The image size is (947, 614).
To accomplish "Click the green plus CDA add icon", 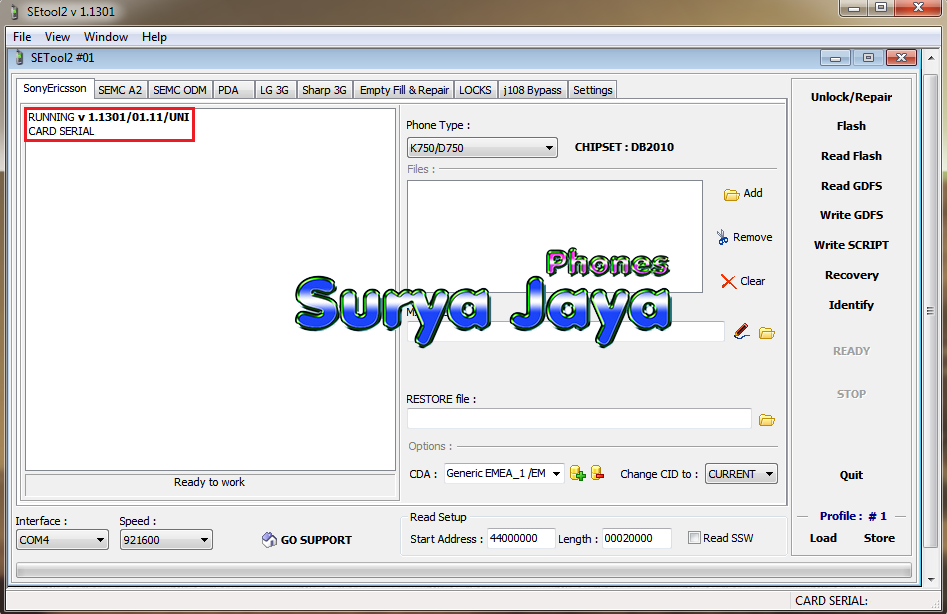I will [x=578, y=473].
